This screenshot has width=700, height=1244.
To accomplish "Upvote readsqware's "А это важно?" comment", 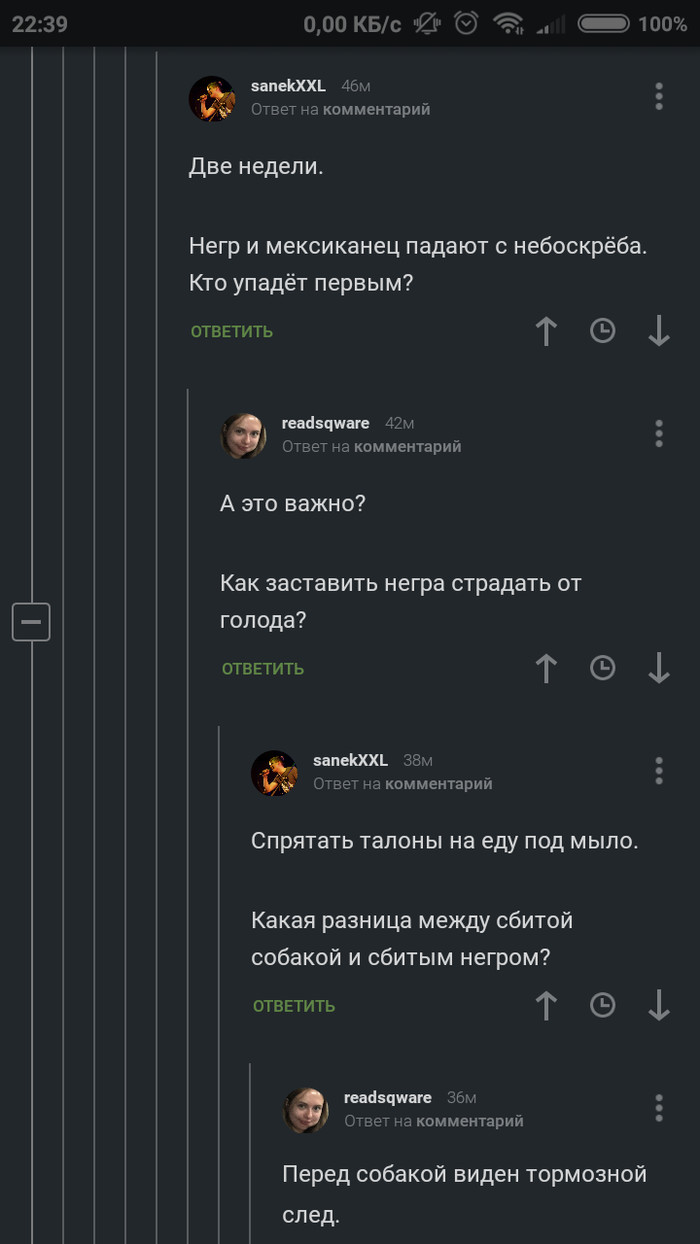I will (546, 668).
